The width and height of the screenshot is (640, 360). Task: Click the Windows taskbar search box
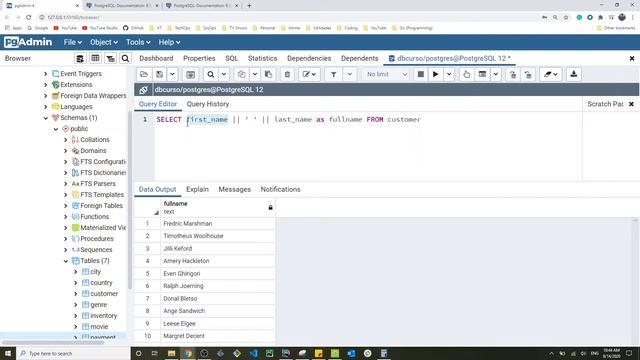(73, 353)
